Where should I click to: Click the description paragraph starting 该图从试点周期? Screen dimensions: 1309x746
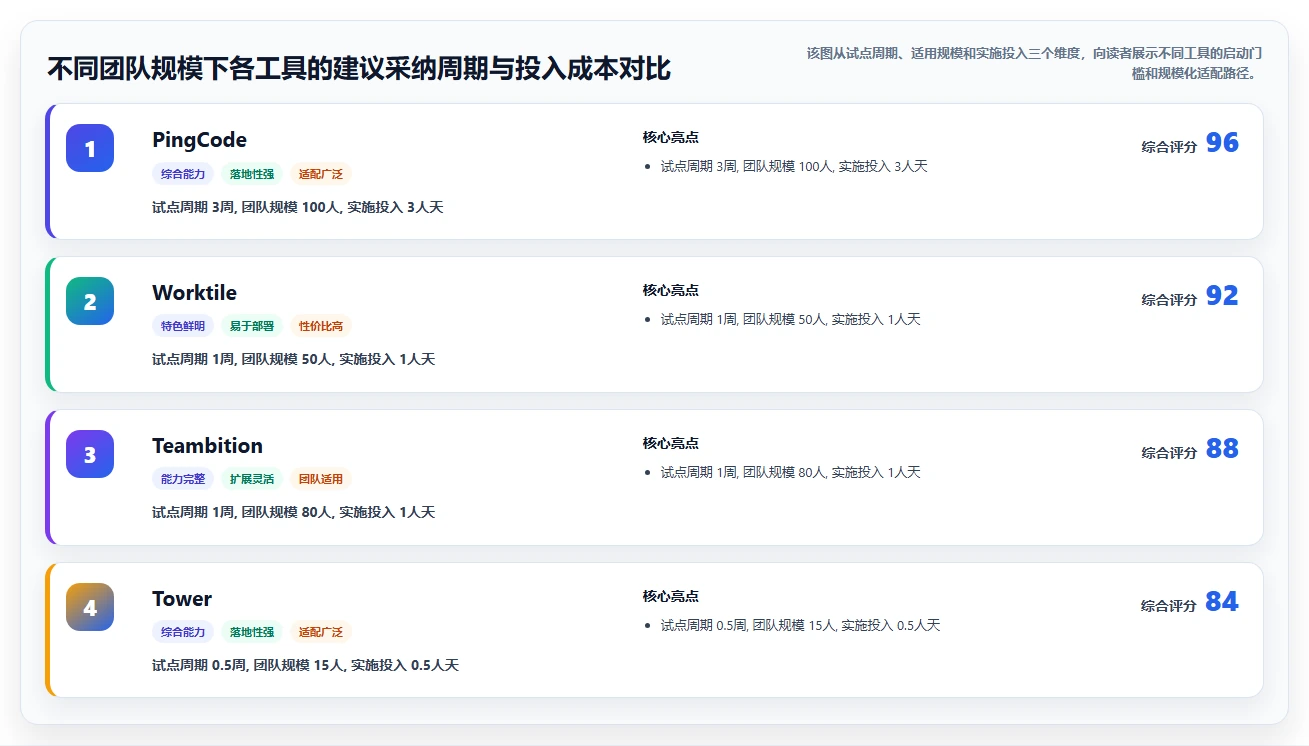tap(1033, 63)
